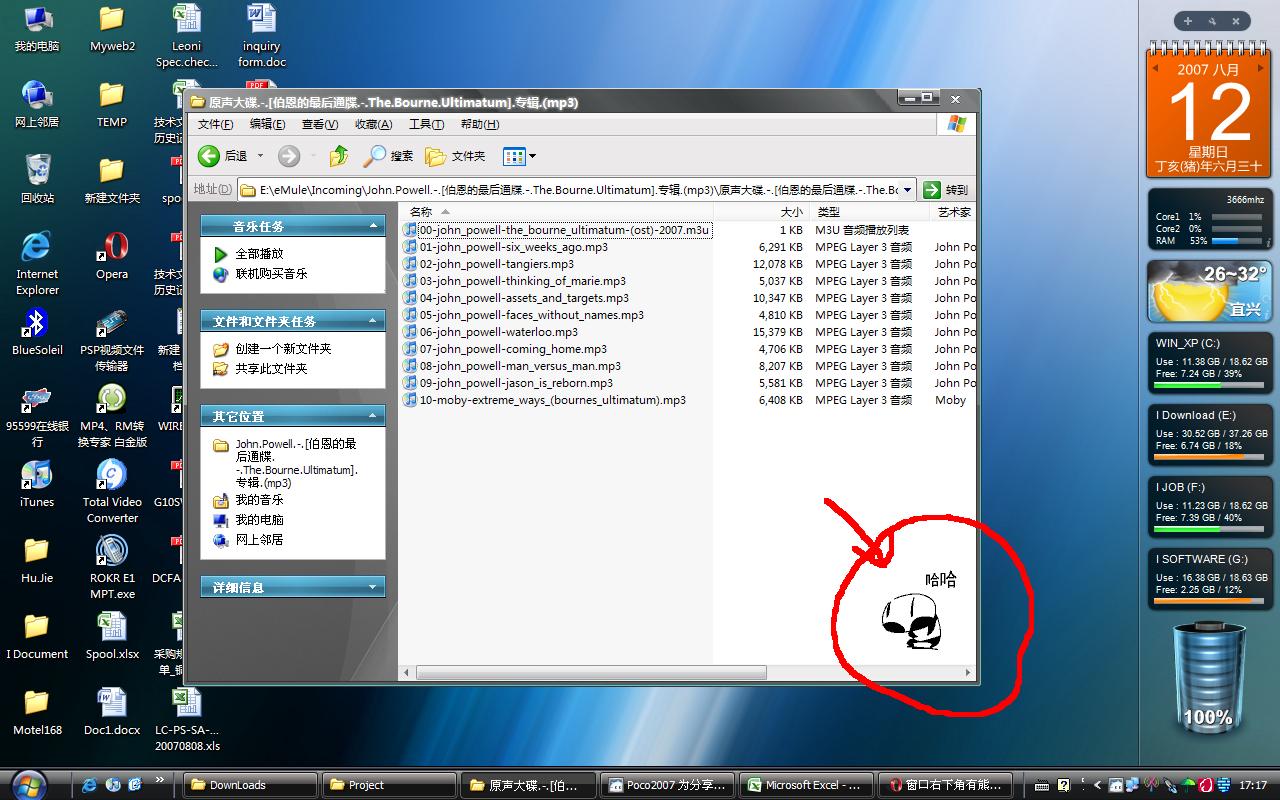Click inside the address (地址) path field
1280x800 pixels.
point(569,189)
